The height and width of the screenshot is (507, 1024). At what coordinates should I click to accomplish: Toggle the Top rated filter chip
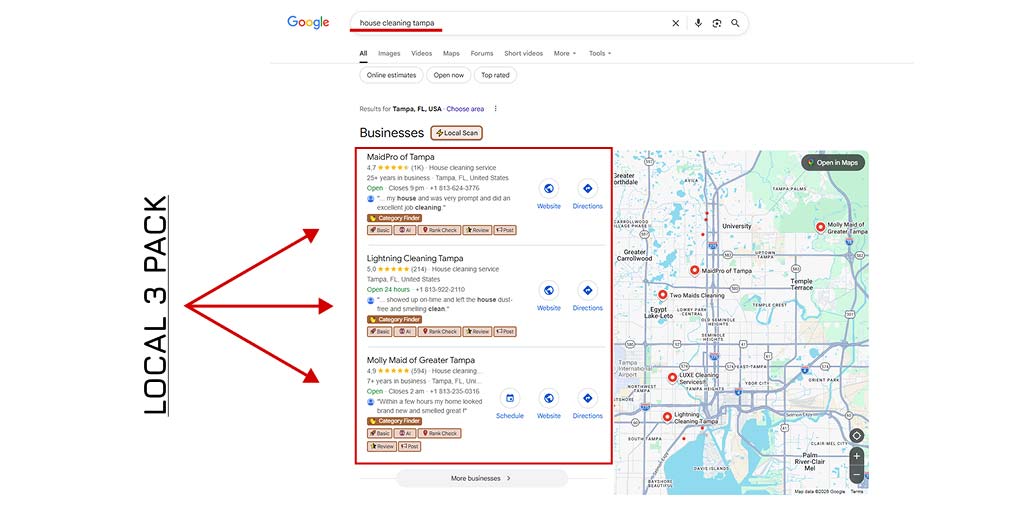(x=495, y=75)
